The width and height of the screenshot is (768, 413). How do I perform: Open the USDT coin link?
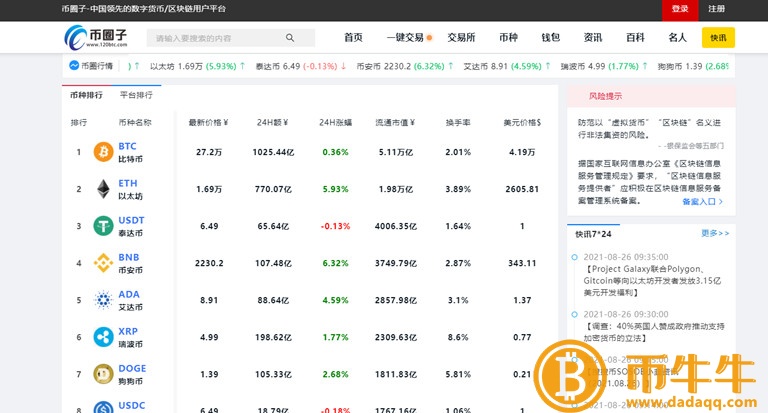(131, 220)
